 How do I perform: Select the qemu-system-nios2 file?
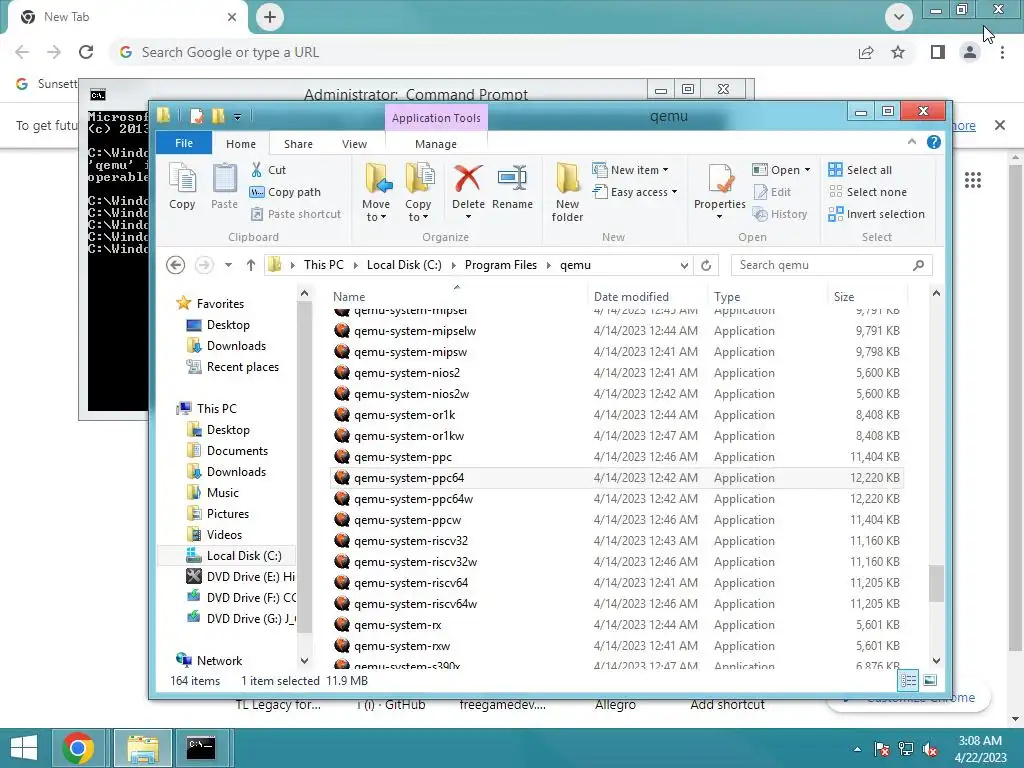coord(616,372)
